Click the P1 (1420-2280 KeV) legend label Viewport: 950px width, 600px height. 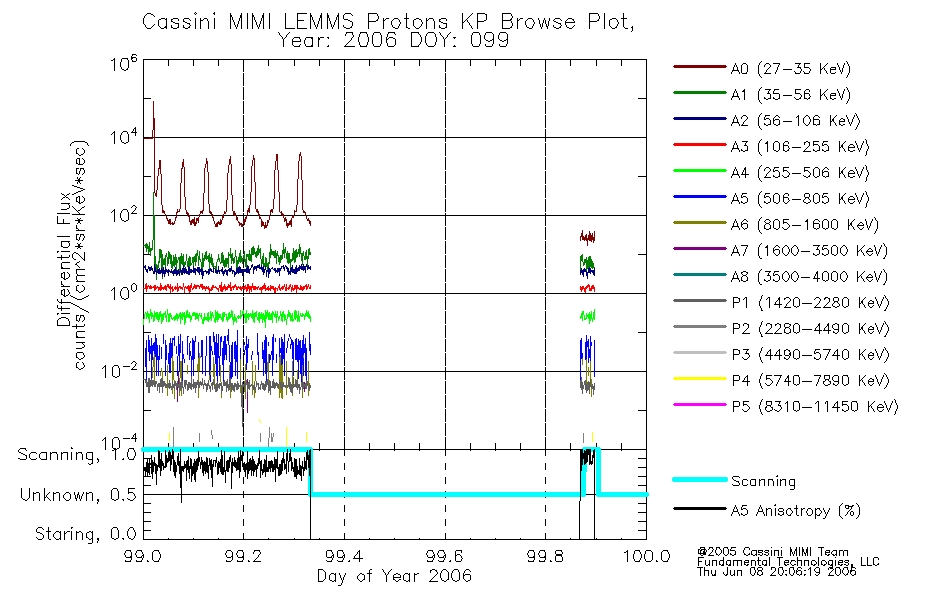pyautogui.click(x=810, y=302)
